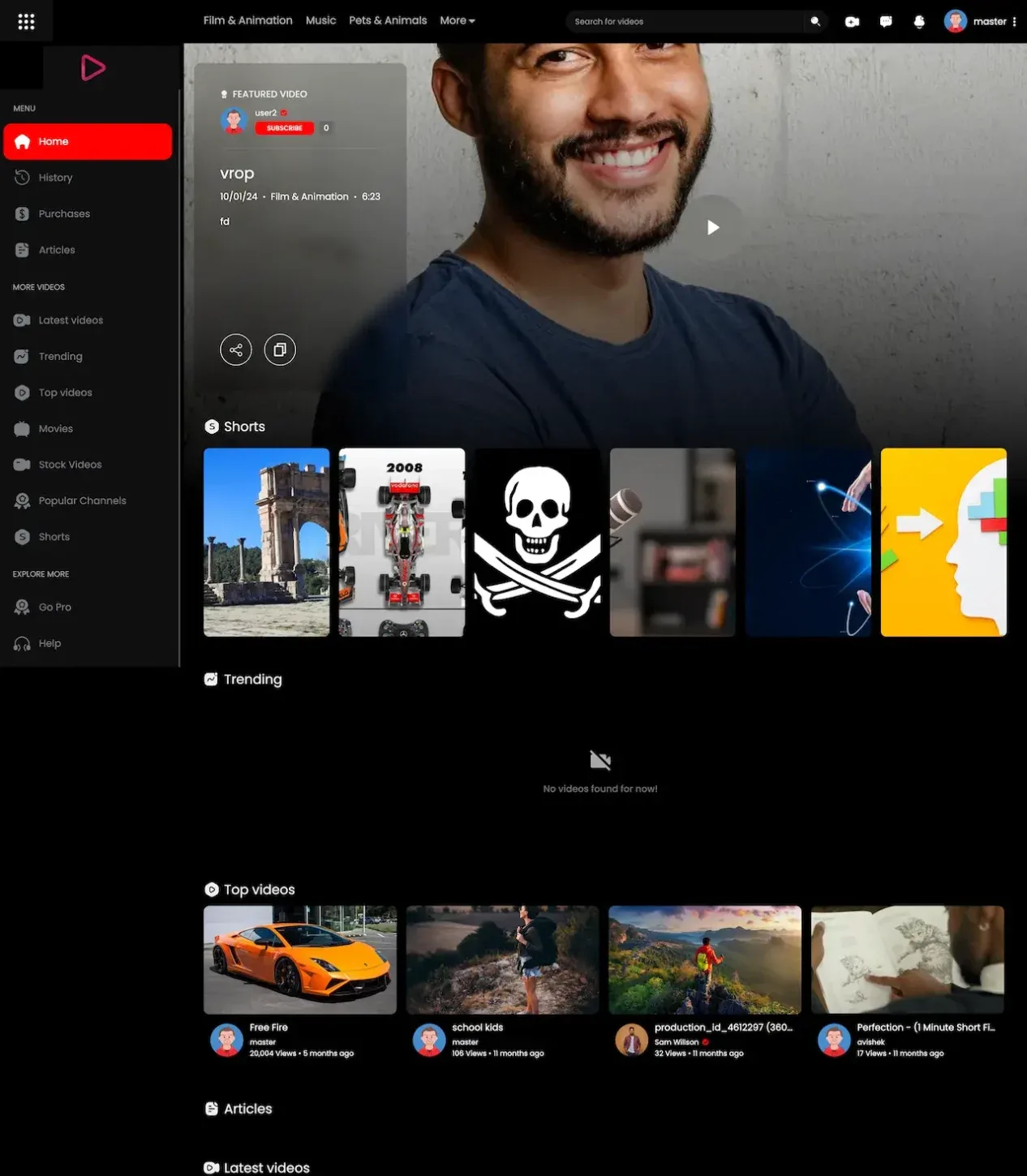This screenshot has width=1027, height=1176.
Task: Click the Search for videos field
Action: (685, 22)
